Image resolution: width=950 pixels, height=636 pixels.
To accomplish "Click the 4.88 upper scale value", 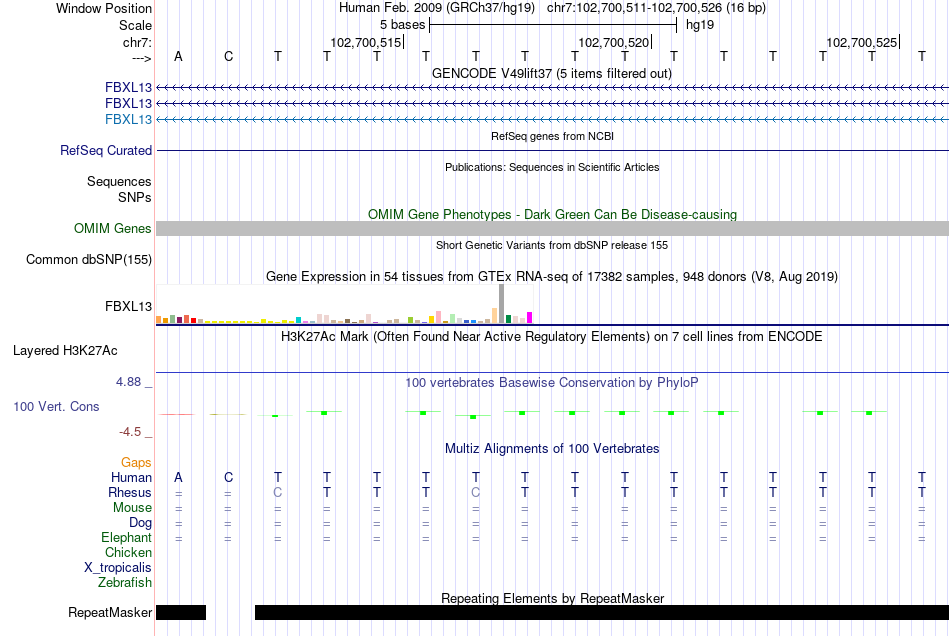I will [x=128, y=382].
